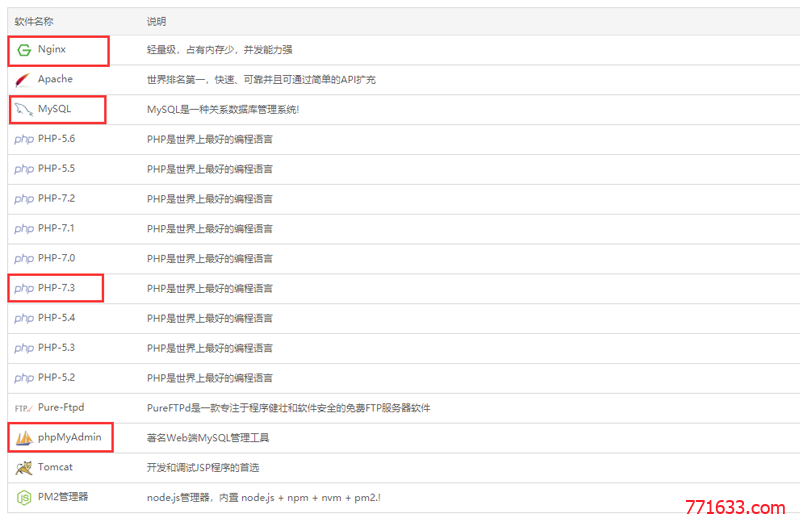
Task: Select the Pure-Ftpd entry name
Action: (x=61, y=407)
